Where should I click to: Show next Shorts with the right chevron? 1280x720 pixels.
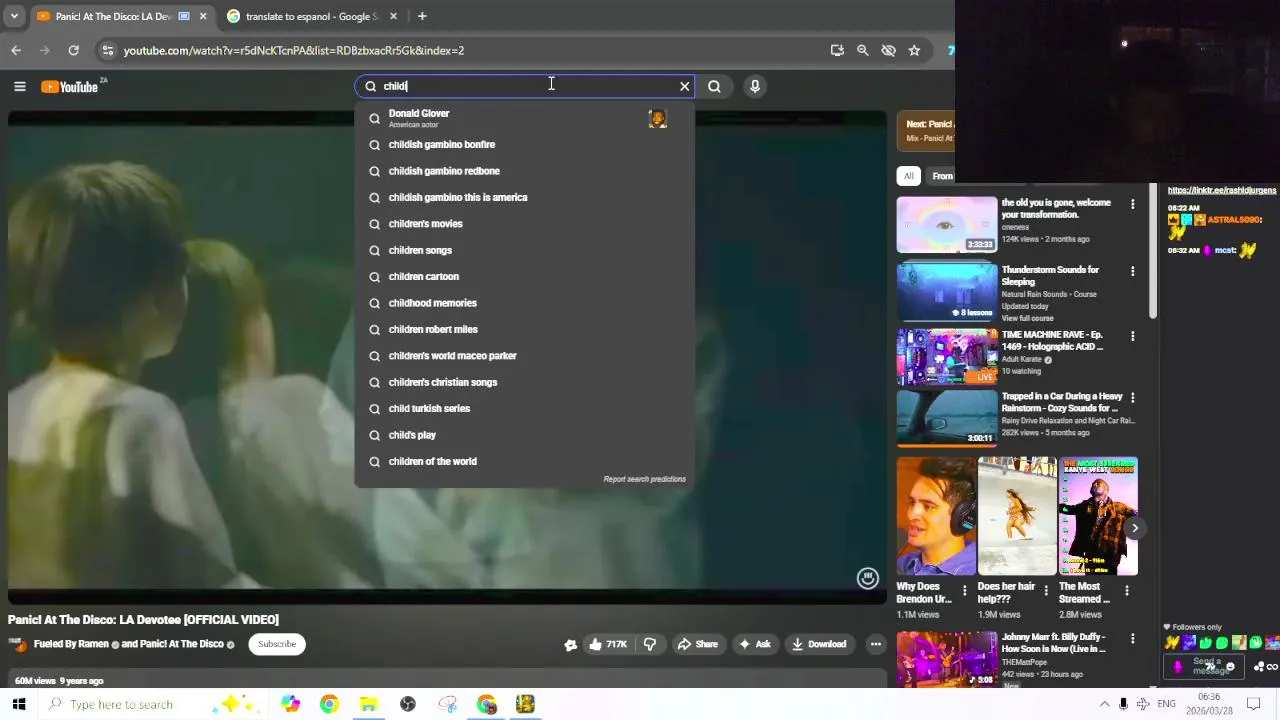(1134, 528)
